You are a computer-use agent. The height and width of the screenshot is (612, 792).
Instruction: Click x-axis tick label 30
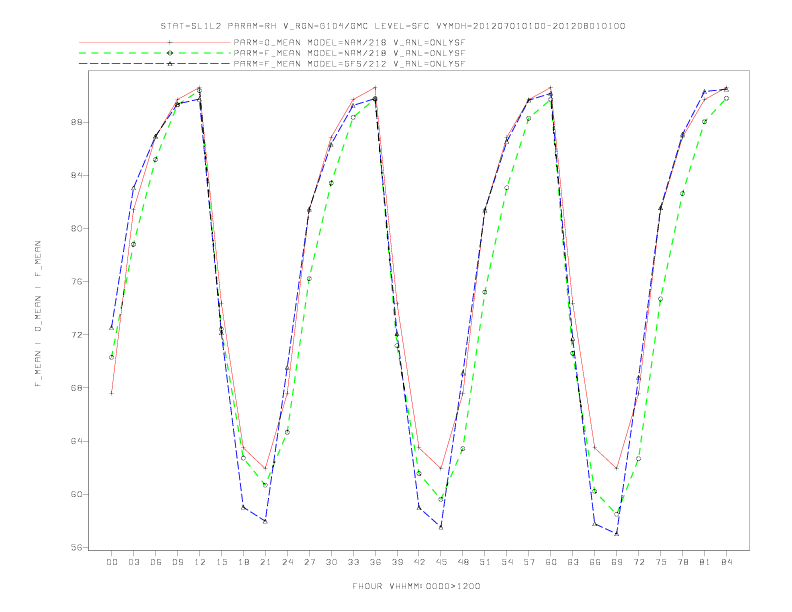(331, 562)
